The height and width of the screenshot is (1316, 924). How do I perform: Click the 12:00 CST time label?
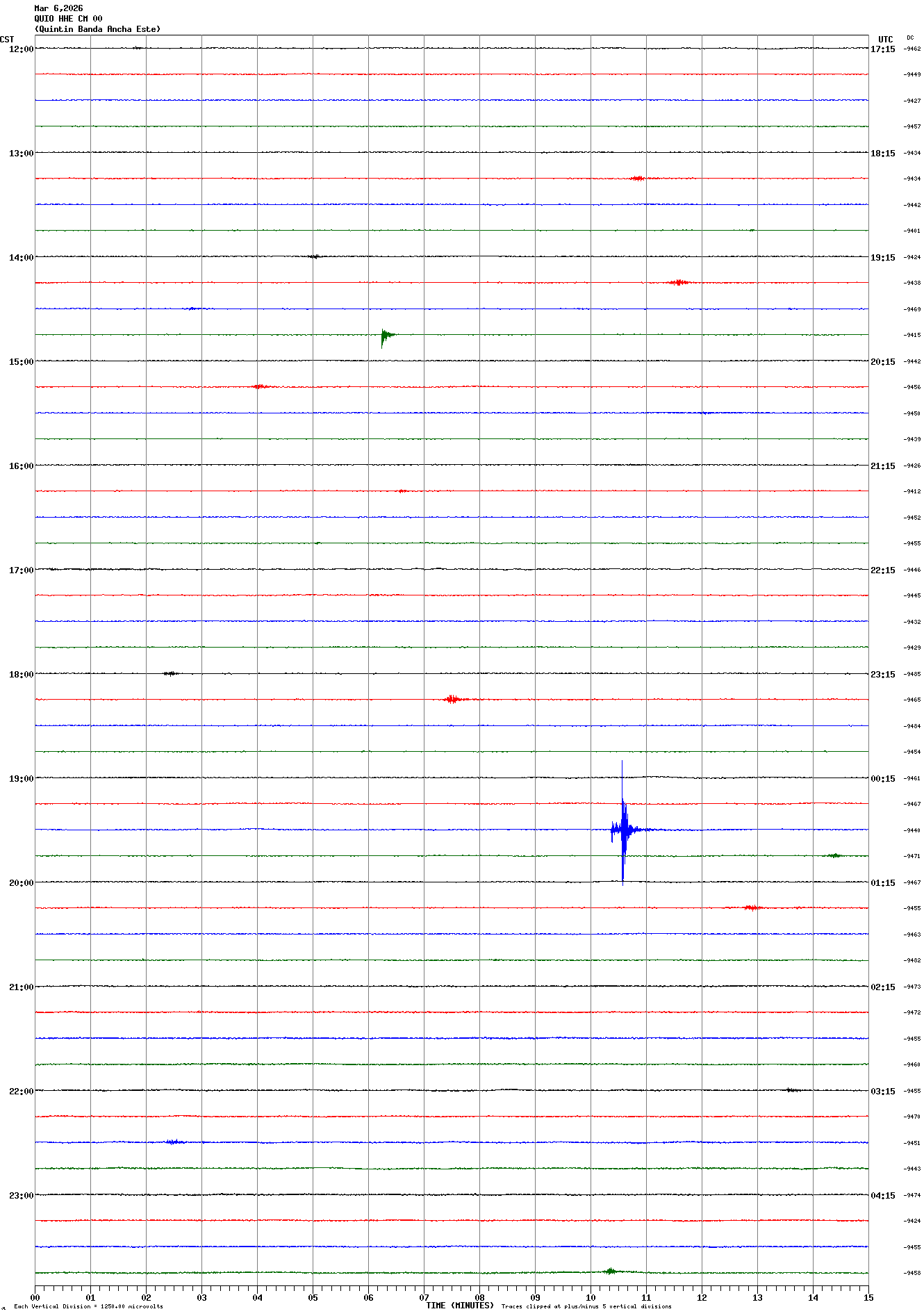[x=21, y=49]
